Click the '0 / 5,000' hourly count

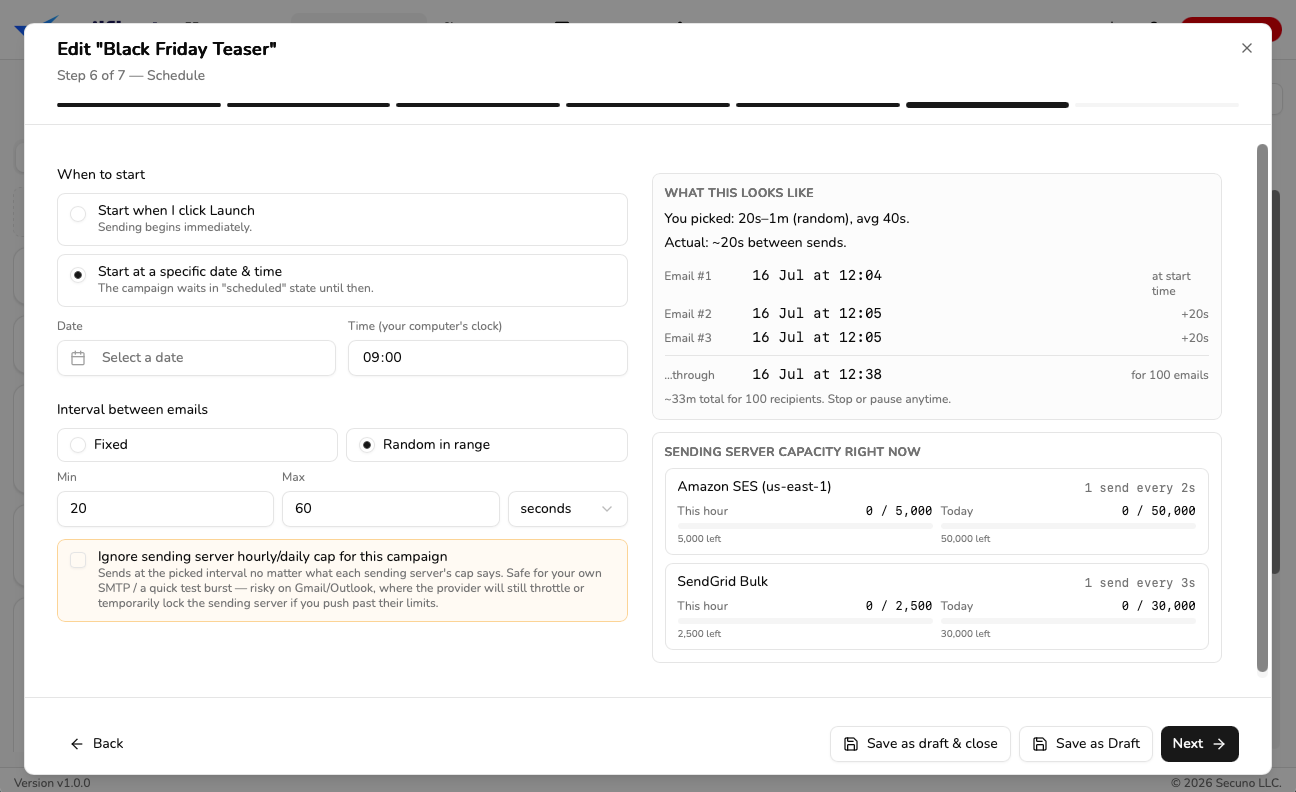point(899,511)
